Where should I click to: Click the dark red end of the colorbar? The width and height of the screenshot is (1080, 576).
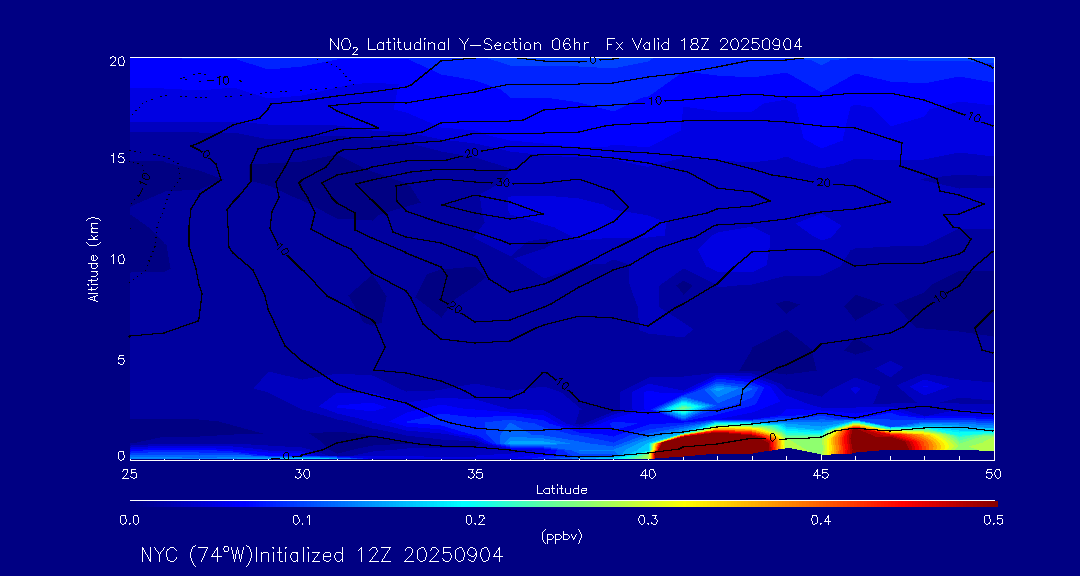pyautogui.click(x=982, y=504)
